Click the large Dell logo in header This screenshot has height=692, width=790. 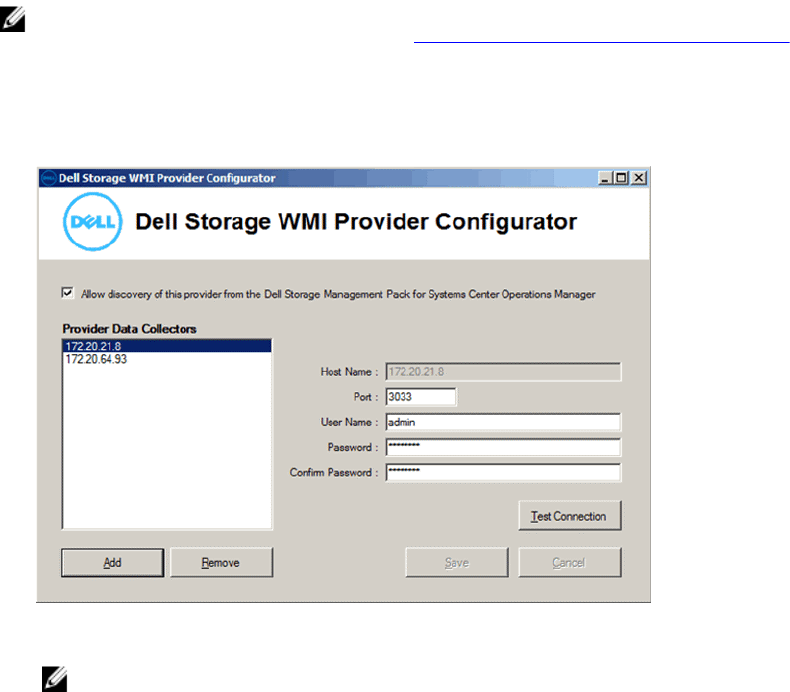93,222
